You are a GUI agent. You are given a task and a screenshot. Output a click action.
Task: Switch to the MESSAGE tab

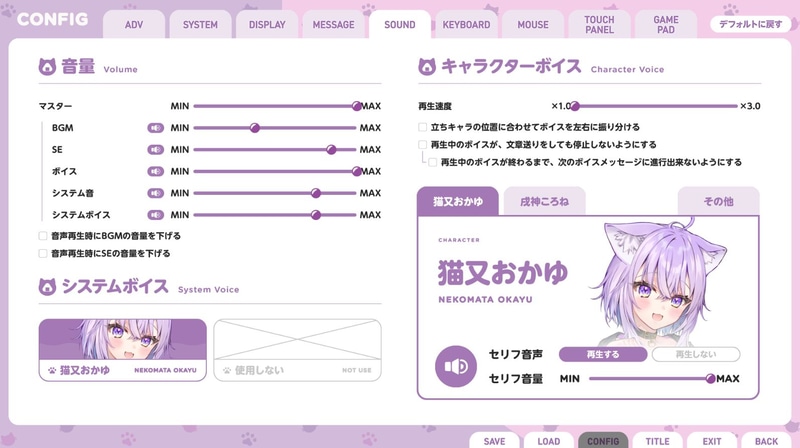point(333,24)
